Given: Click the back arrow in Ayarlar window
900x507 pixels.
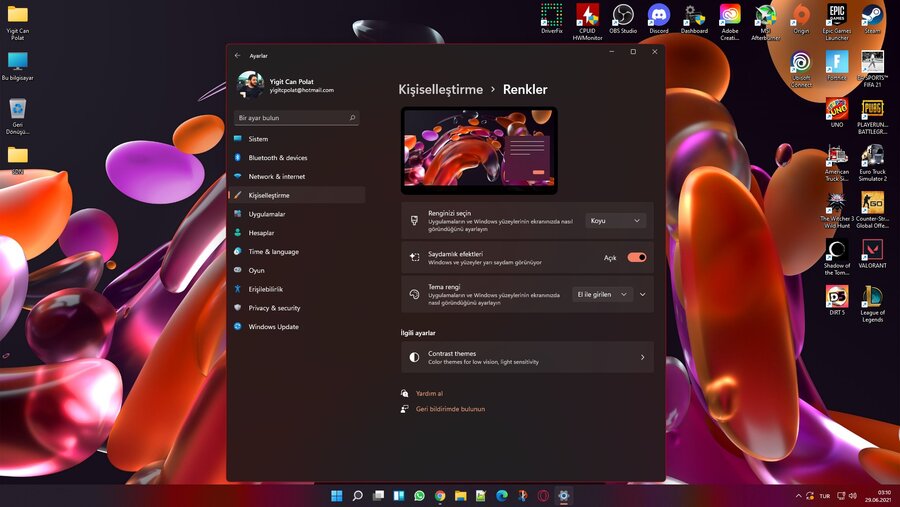Looking at the screenshot, I should coord(237,56).
